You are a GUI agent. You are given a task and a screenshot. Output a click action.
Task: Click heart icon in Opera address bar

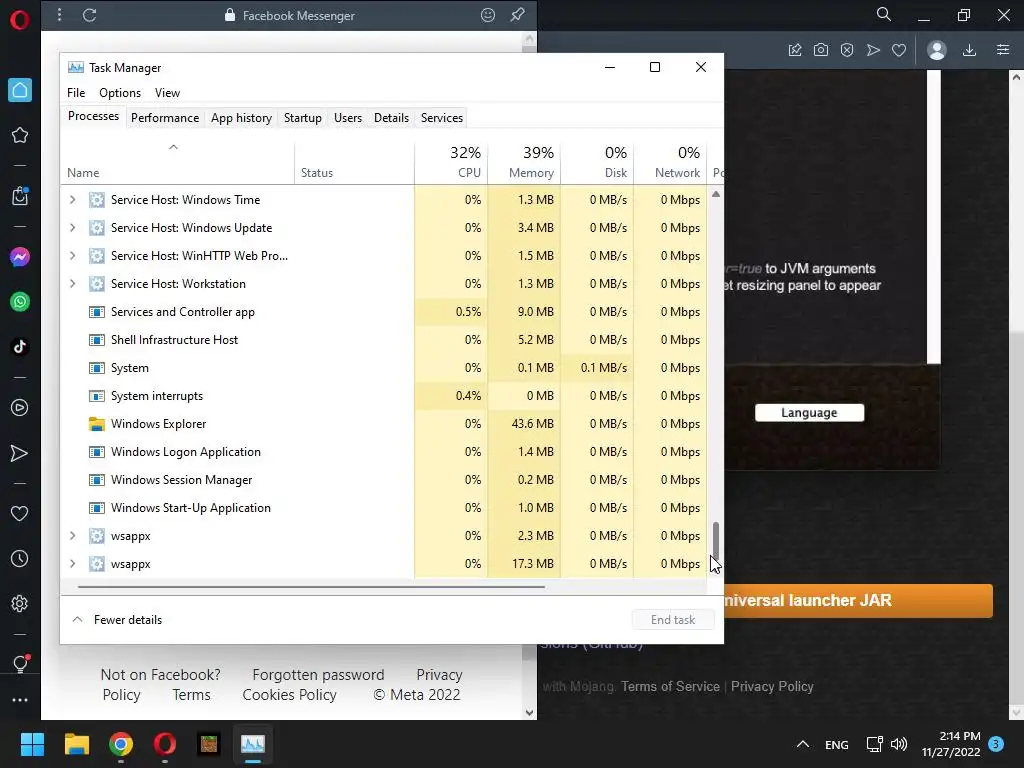899,50
